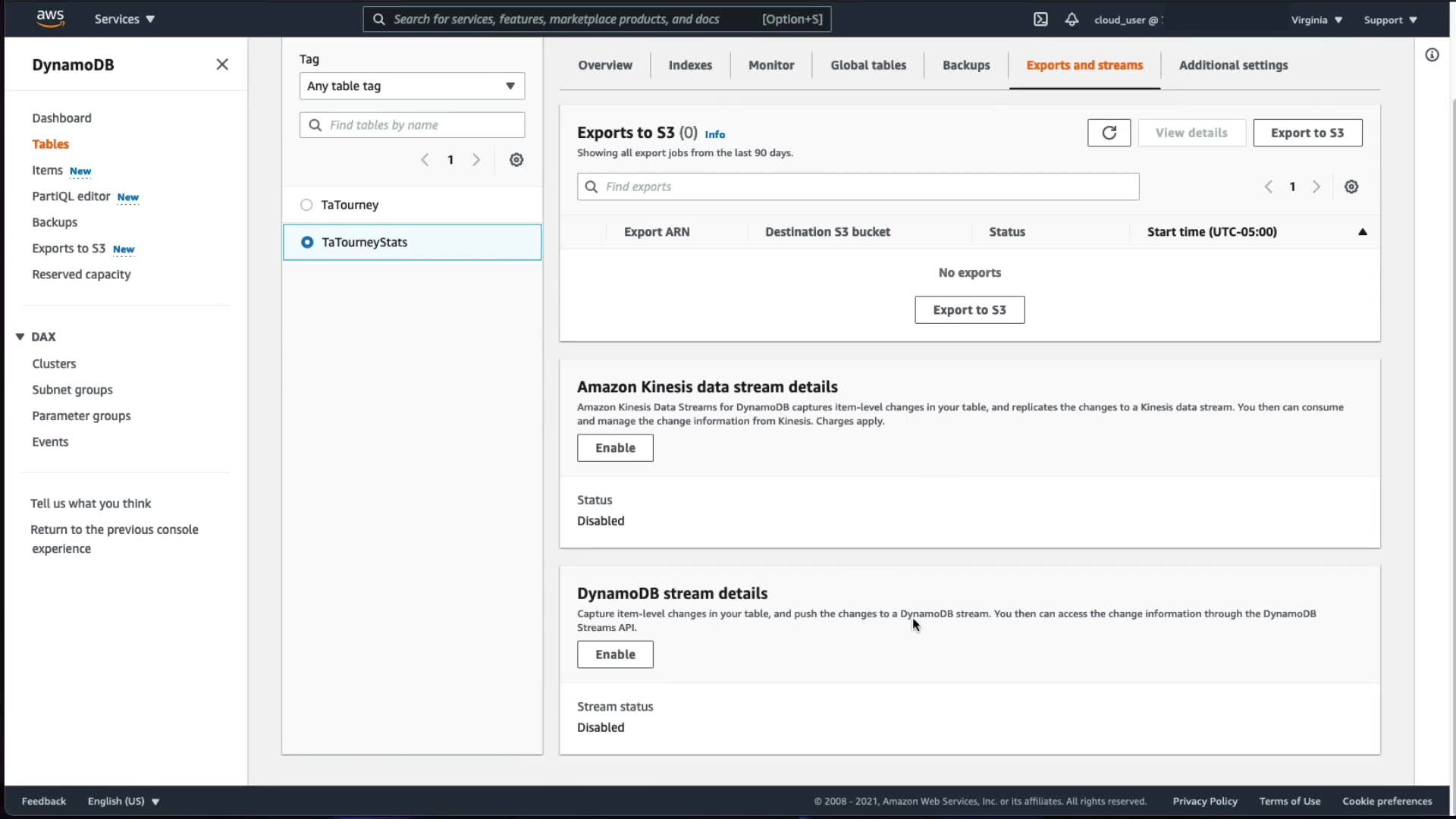The image size is (1456, 819).
Task: Open the notifications bell icon
Action: click(x=1072, y=20)
